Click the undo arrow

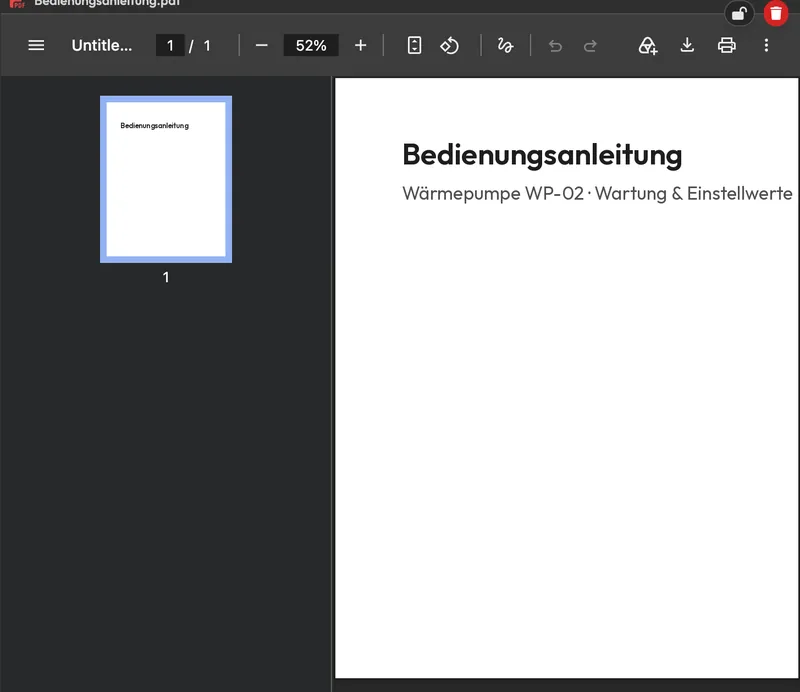click(x=555, y=46)
